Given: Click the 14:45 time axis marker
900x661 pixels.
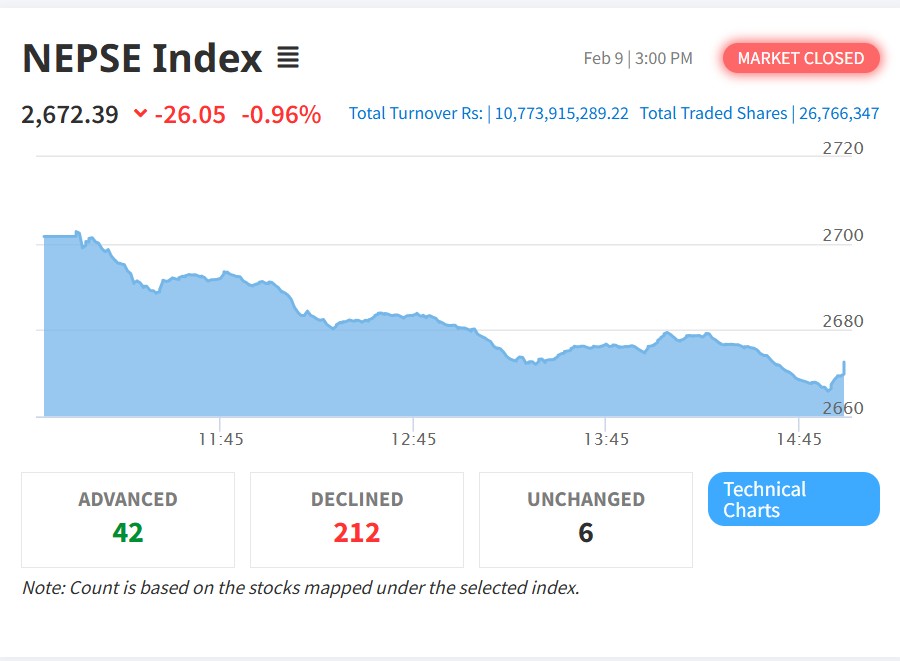Looking at the screenshot, I should click(x=798, y=439).
